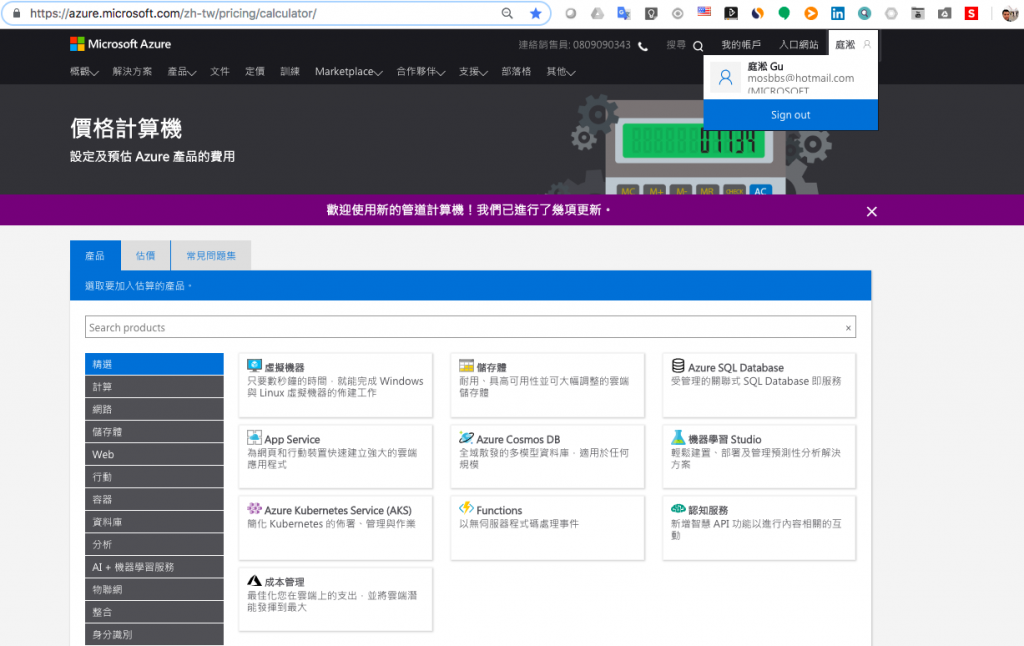Click the zoom magnifier in address bar

click(x=507, y=13)
